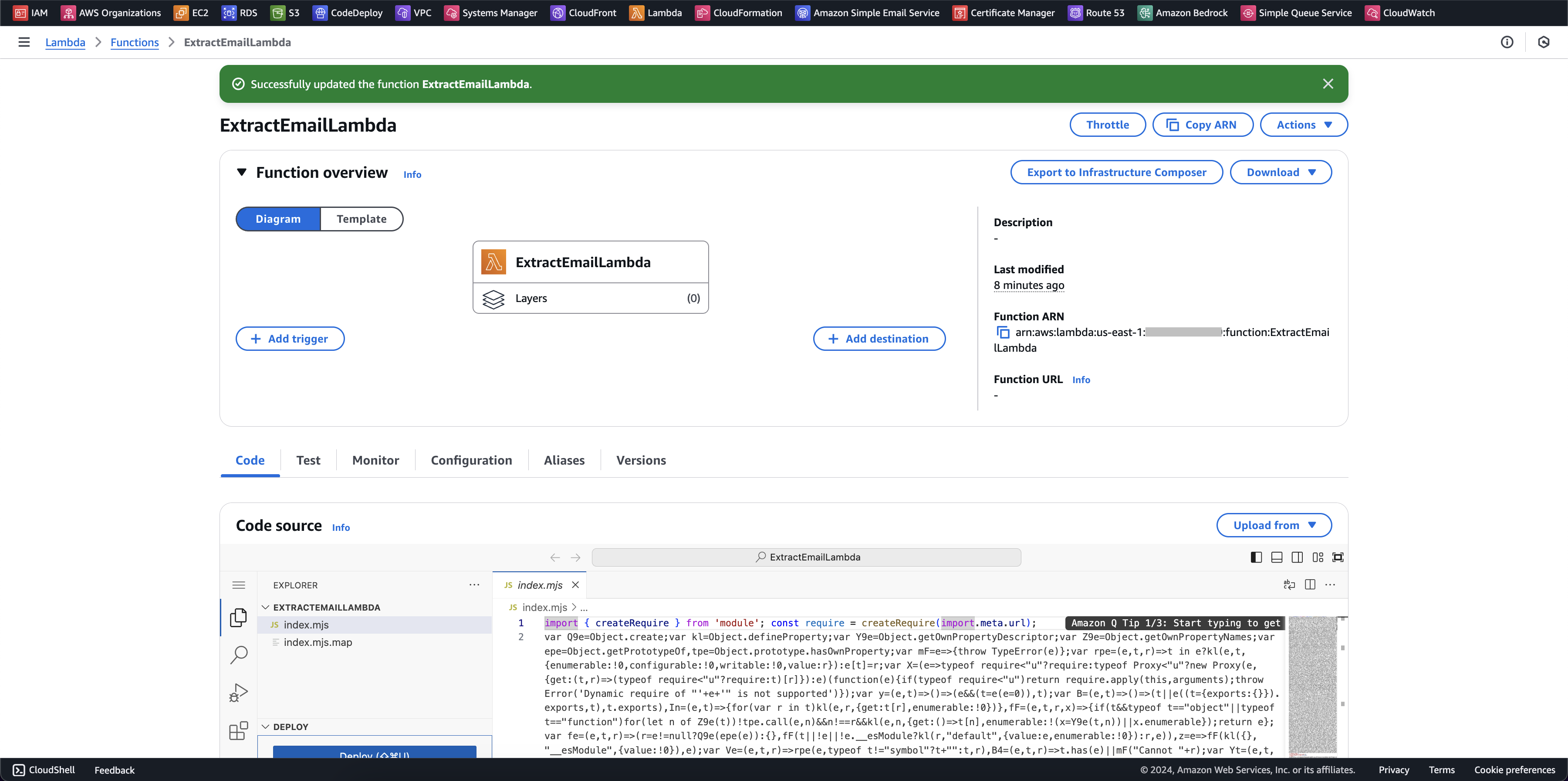Screen dimensions: 1568x781
Task: Click the Lambda service icon in navbar
Action: coord(638,12)
